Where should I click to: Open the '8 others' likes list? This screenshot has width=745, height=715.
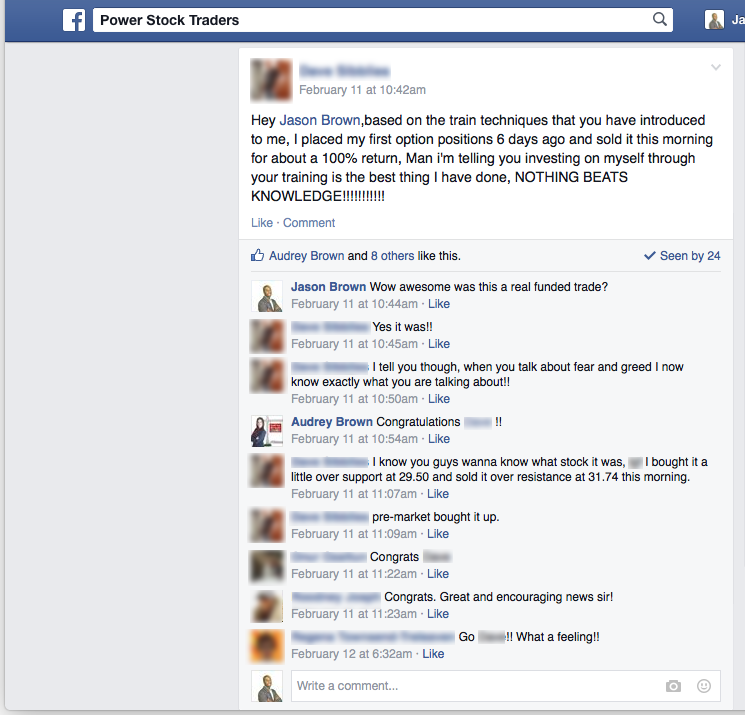(392, 256)
